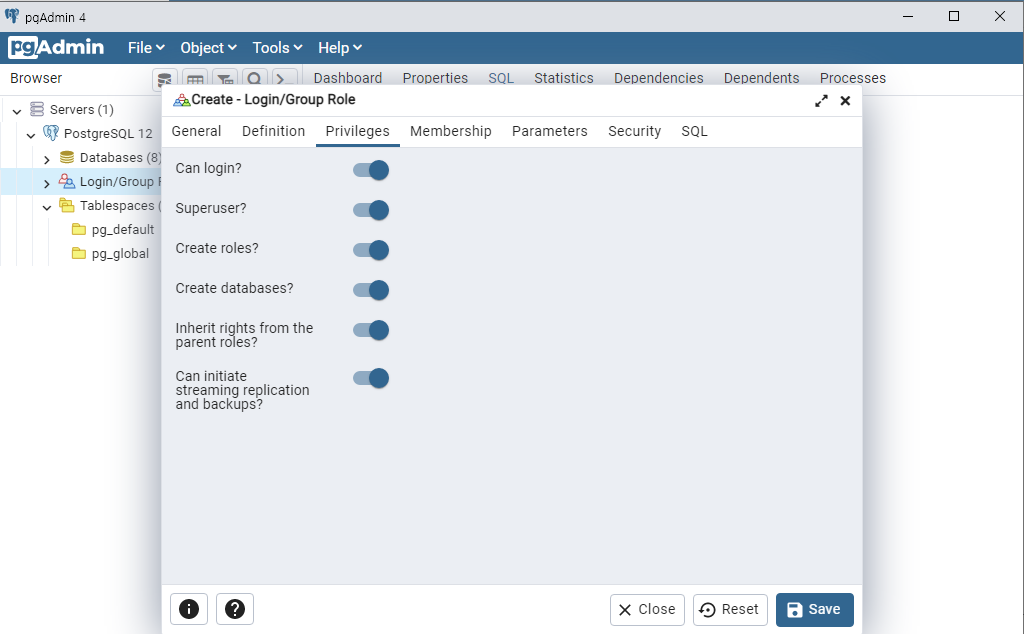Screen dimensions: 1024x634
Task: Save the new Login/Group Role
Action: pos(814,609)
